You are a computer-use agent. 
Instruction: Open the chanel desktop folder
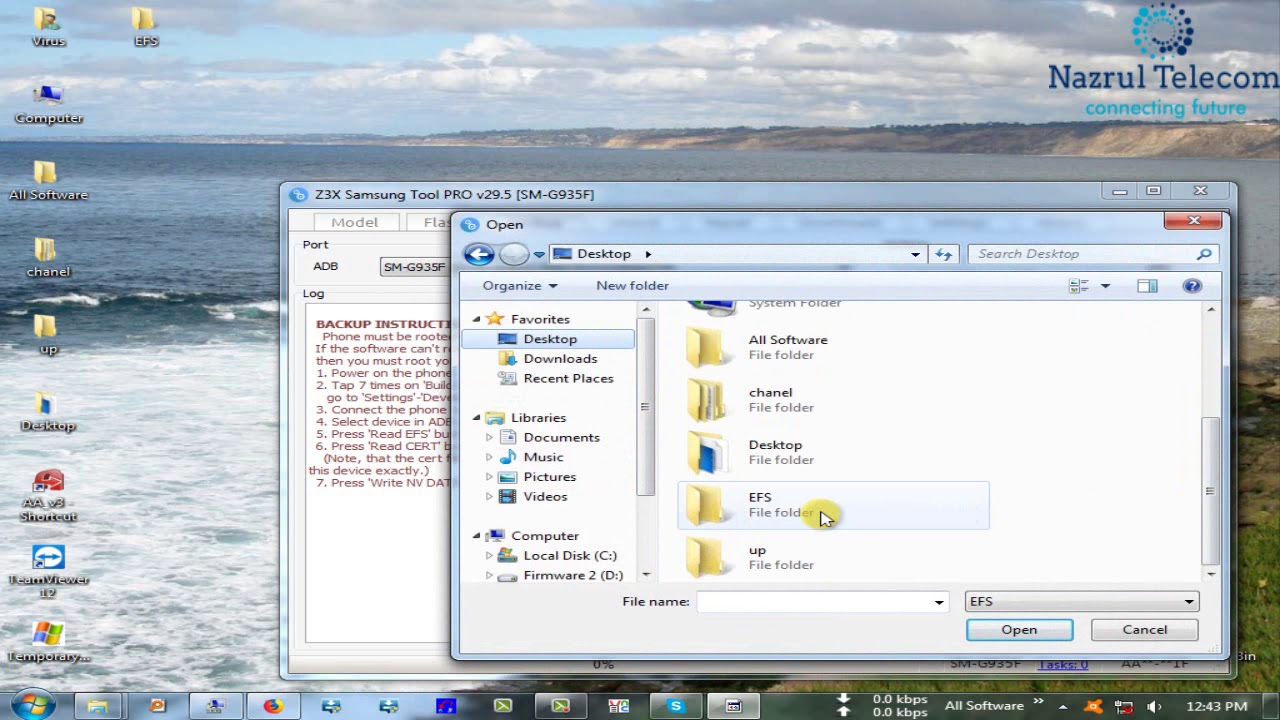tap(48, 258)
